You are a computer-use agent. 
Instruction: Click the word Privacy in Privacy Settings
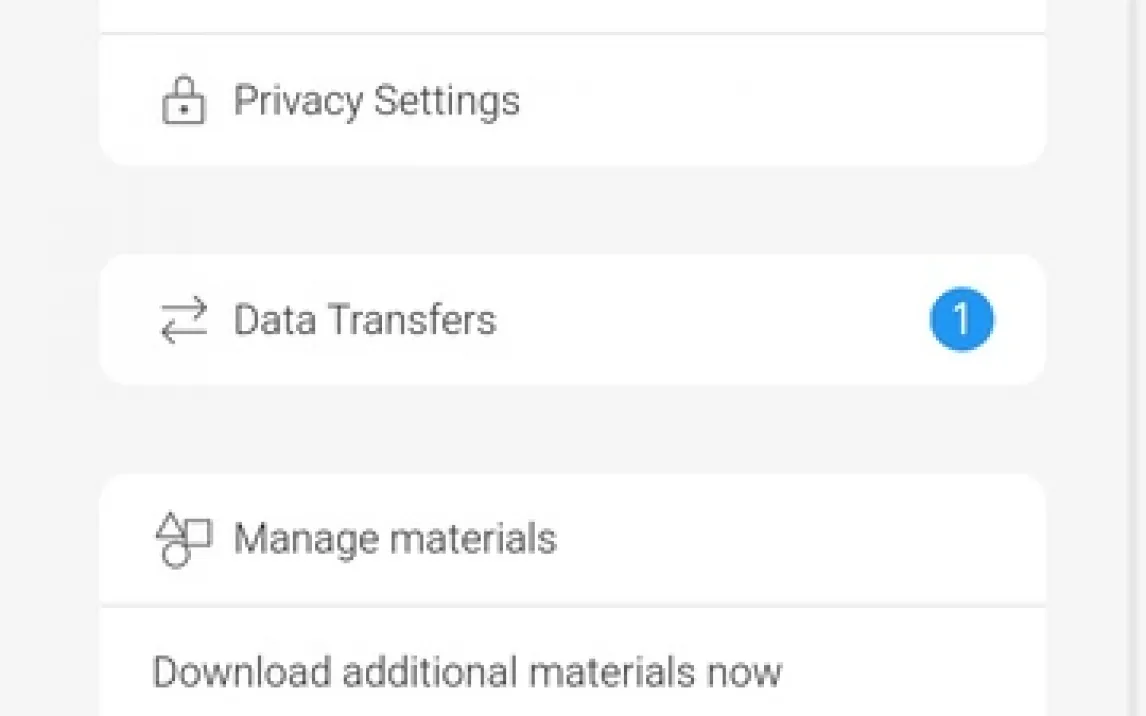pyautogui.click(x=298, y=101)
